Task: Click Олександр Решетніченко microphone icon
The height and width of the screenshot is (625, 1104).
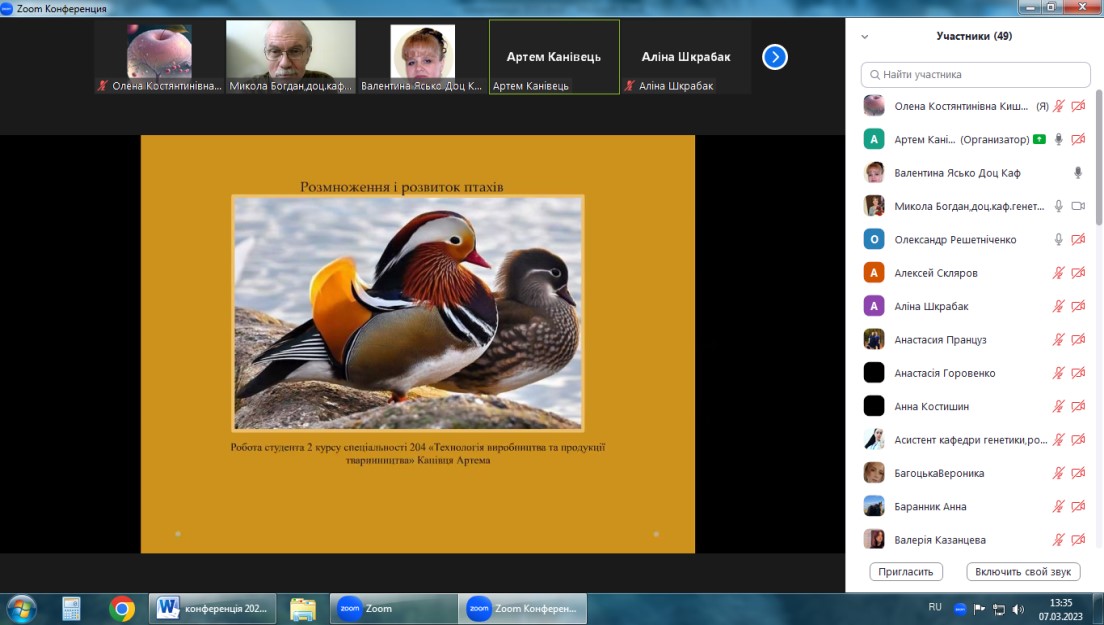Action: 1058,240
